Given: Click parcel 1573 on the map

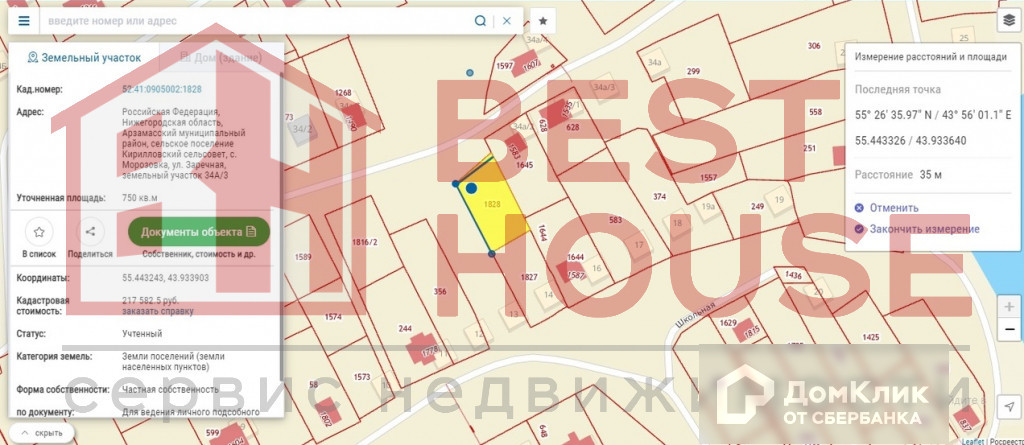Looking at the screenshot, I should [361, 377].
